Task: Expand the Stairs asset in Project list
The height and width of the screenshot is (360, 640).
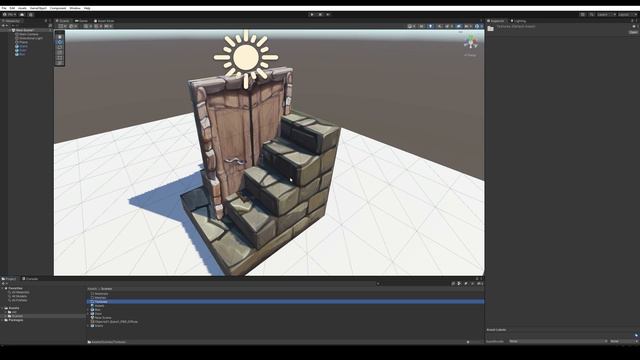Action: pyautogui.click(x=88, y=326)
